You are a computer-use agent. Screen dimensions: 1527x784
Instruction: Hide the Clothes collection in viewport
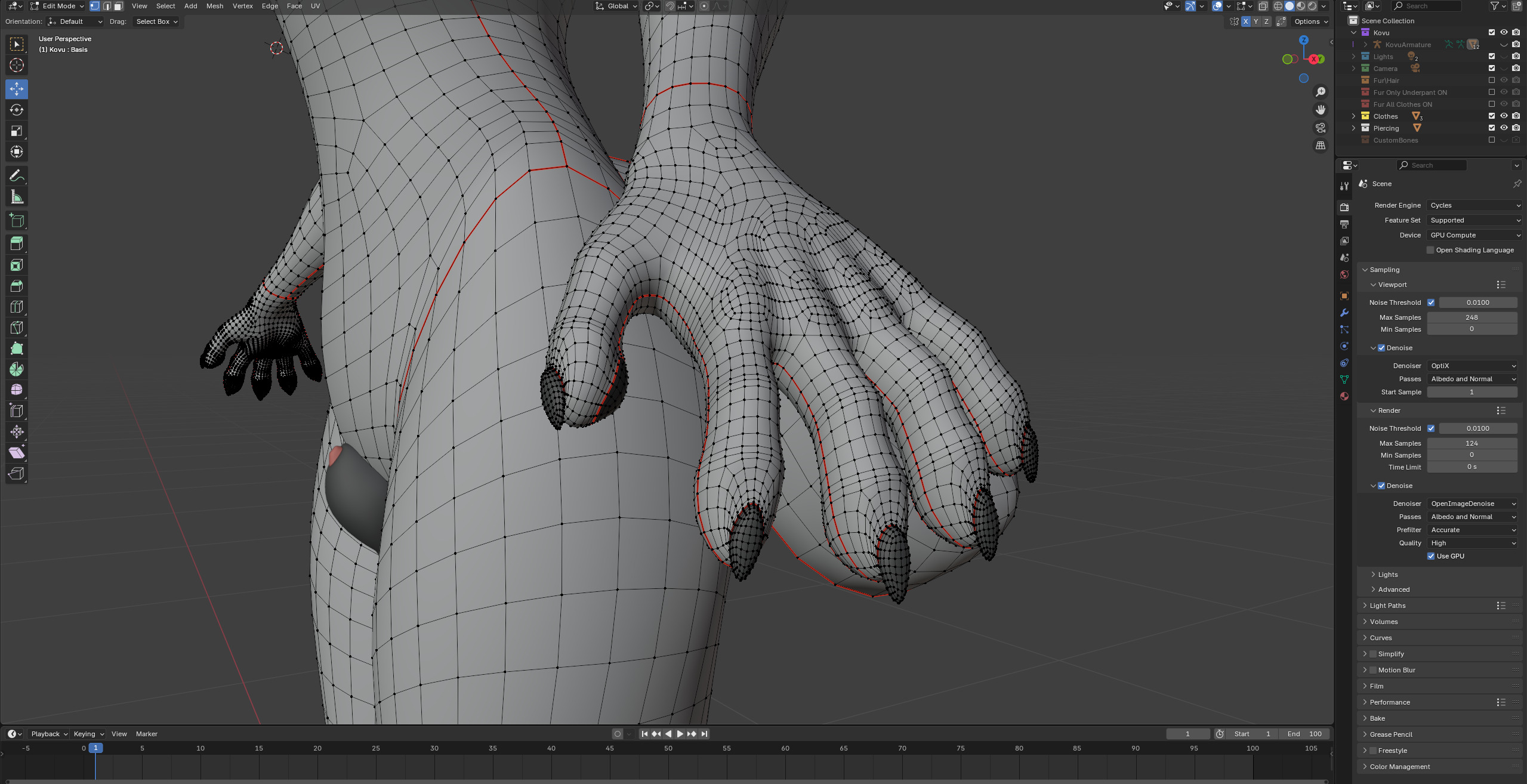click(1504, 116)
